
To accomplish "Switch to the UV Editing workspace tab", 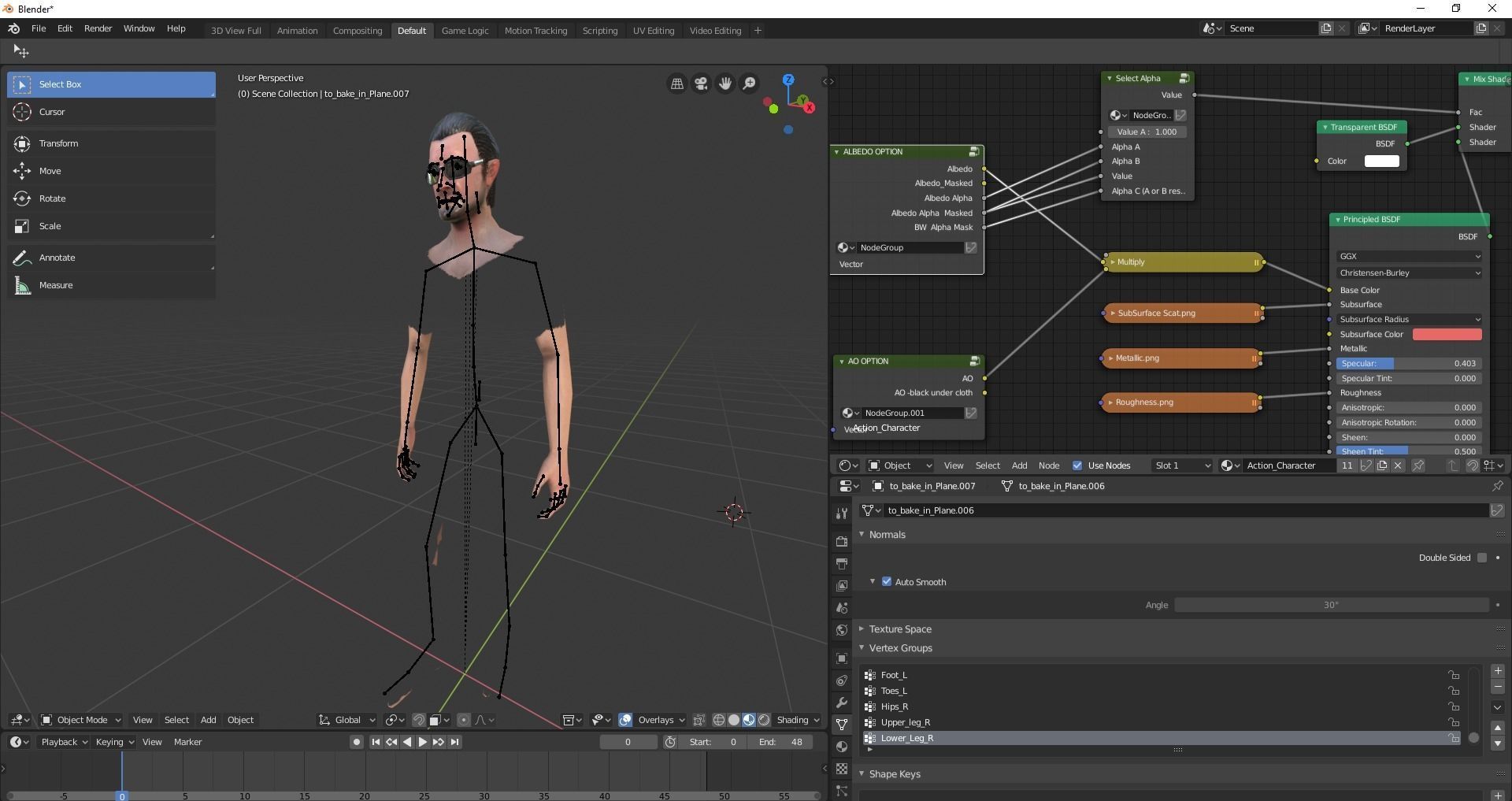I will point(654,31).
